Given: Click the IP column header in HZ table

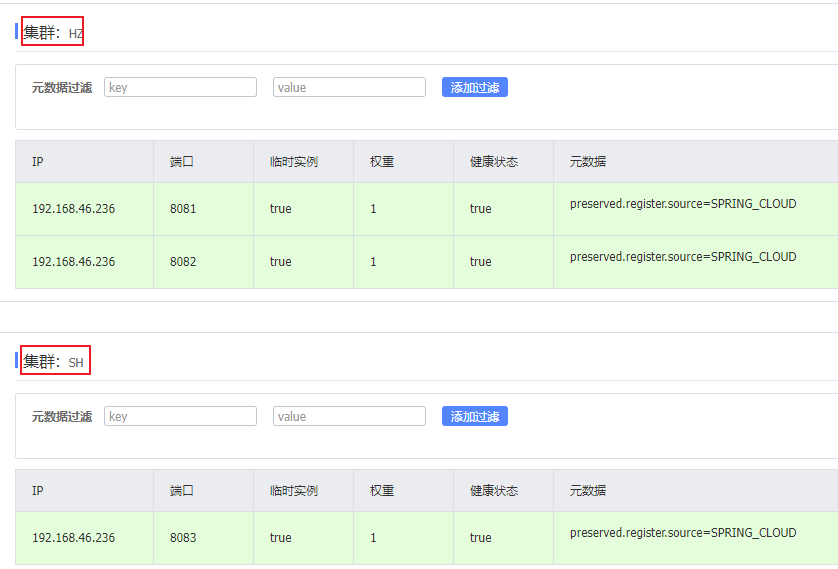Looking at the screenshot, I should 38,162.
